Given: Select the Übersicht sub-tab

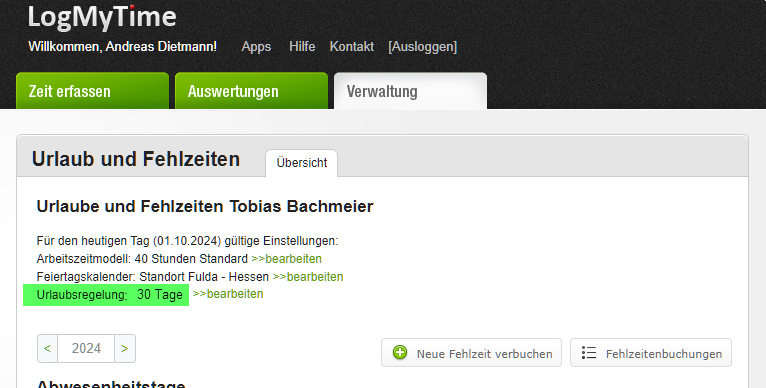Looking at the screenshot, I should pos(301,163).
